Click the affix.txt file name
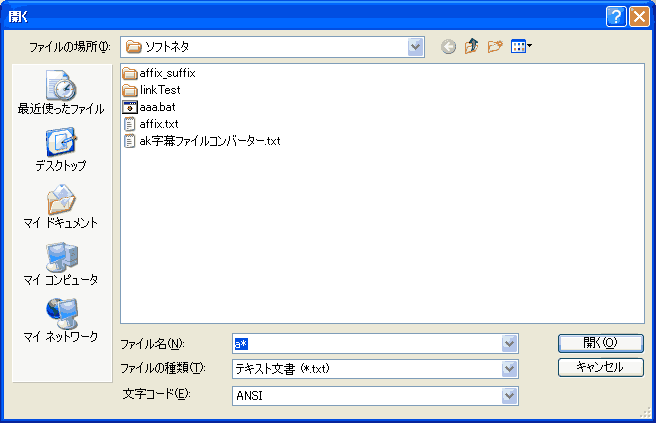 click(159, 124)
